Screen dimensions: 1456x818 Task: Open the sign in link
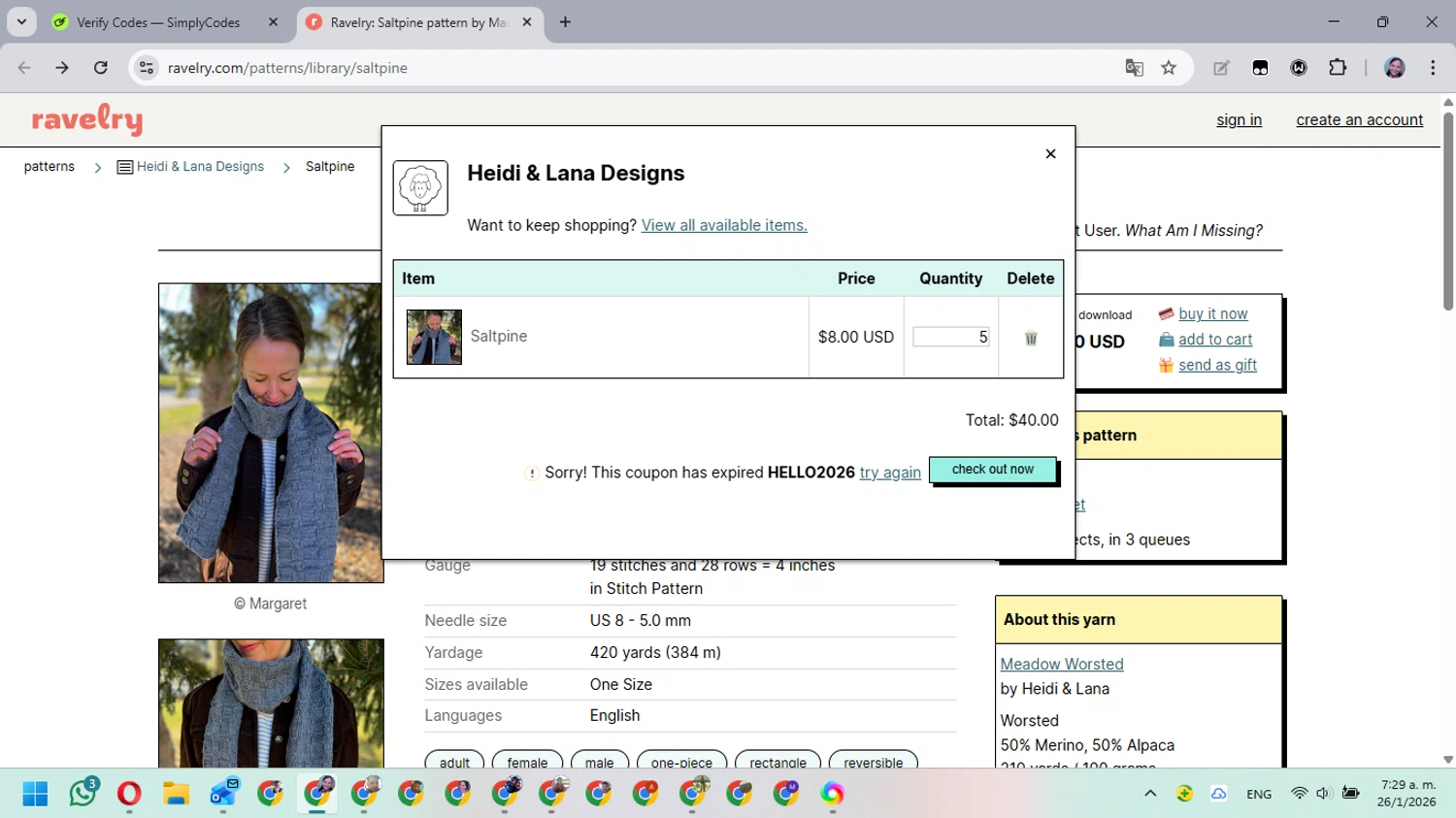click(1239, 120)
